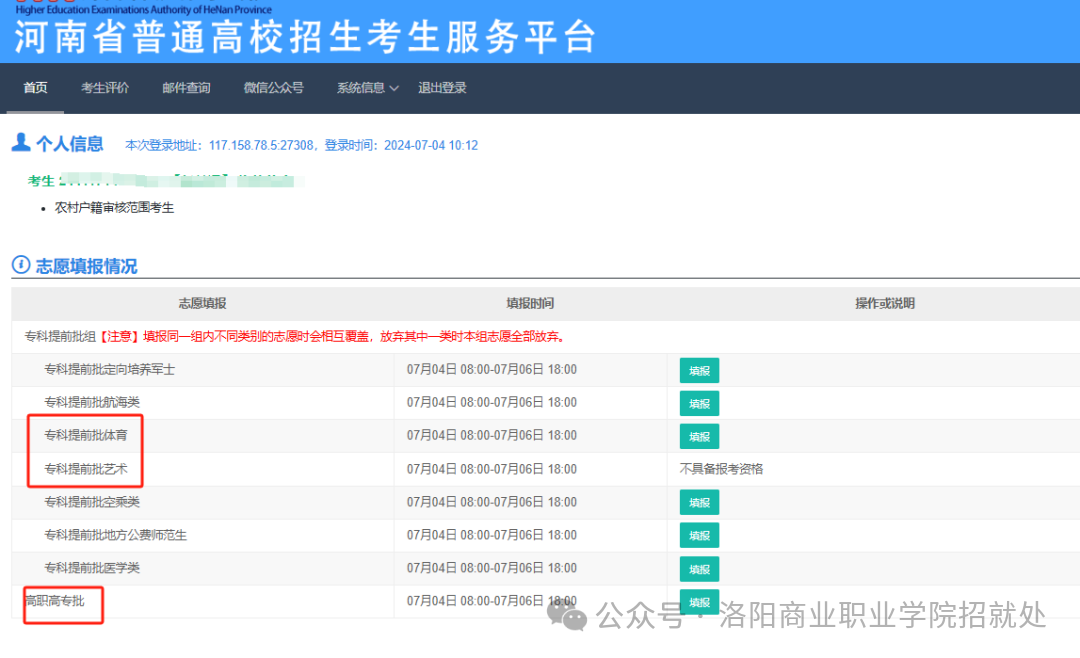Viewport: 1080px width, 658px height.
Task: Click the 填报 button for 专科提前批体育
Action: point(699,437)
